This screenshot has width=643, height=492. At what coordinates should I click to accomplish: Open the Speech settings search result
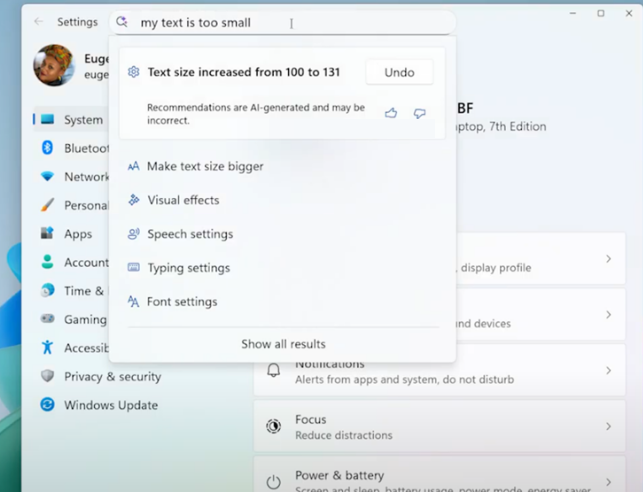click(283, 234)
